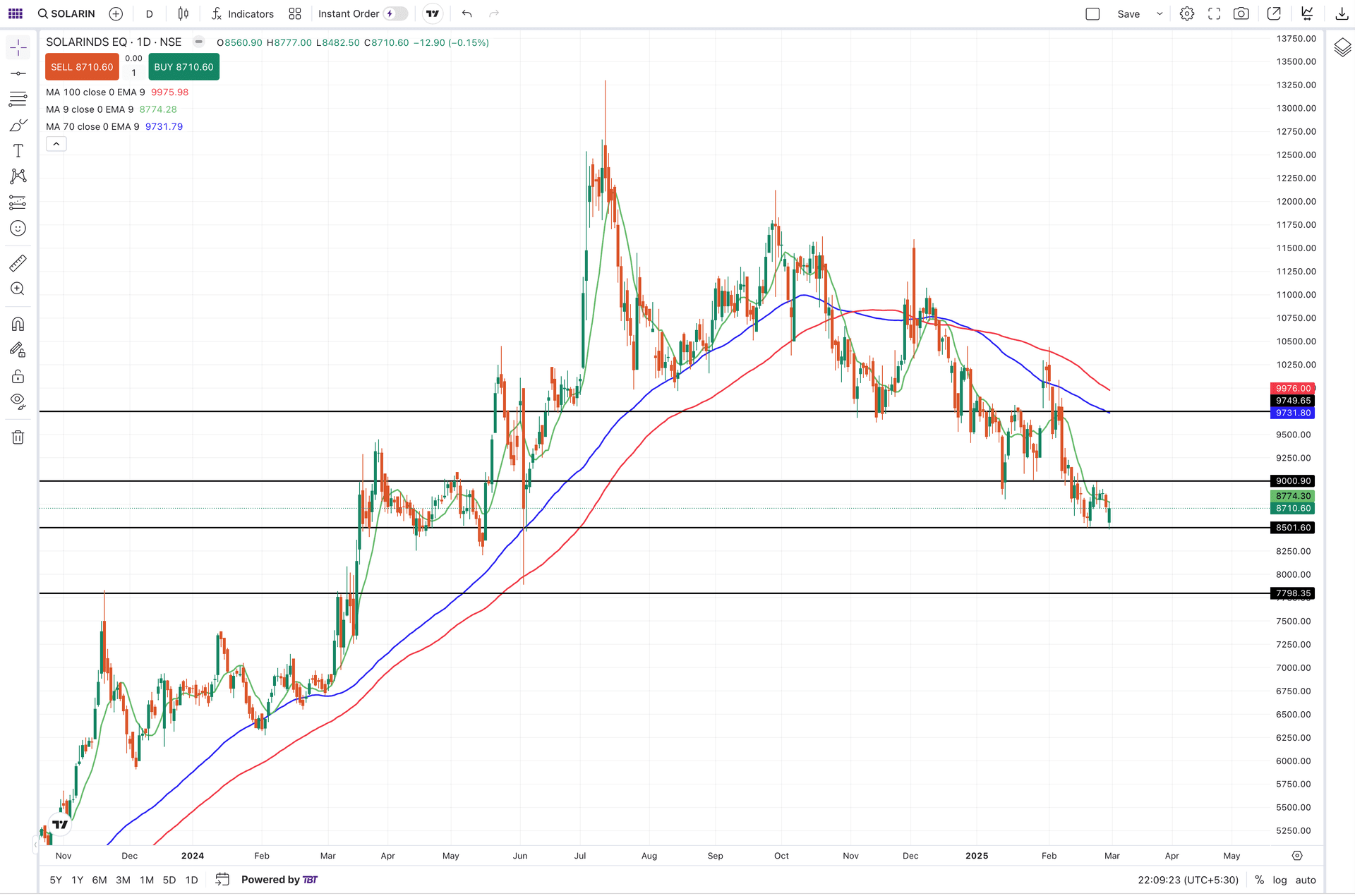Switch to the 1Y time range
The width and height of the screenshot is (1355, 896).
(x=78, y=880)
